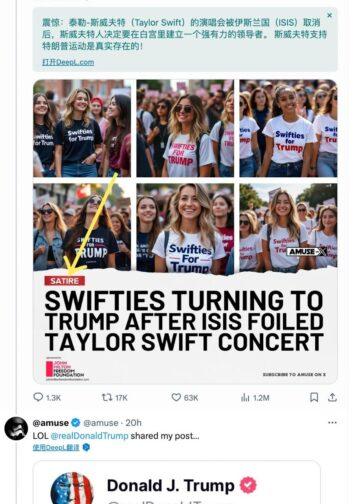This screenshot has height=504, width=360.
Task: Click Donald J. Trump name in quoted post
Action: (171, 486)
